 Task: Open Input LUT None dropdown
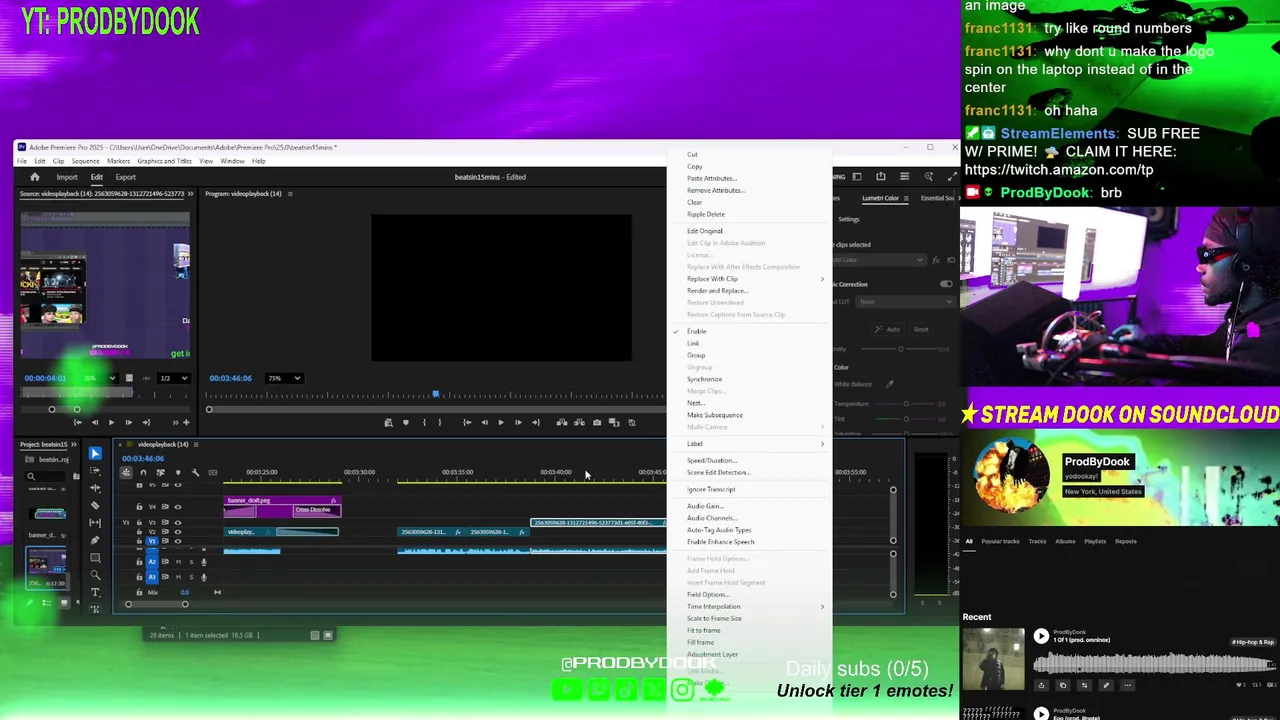[905, 302]
